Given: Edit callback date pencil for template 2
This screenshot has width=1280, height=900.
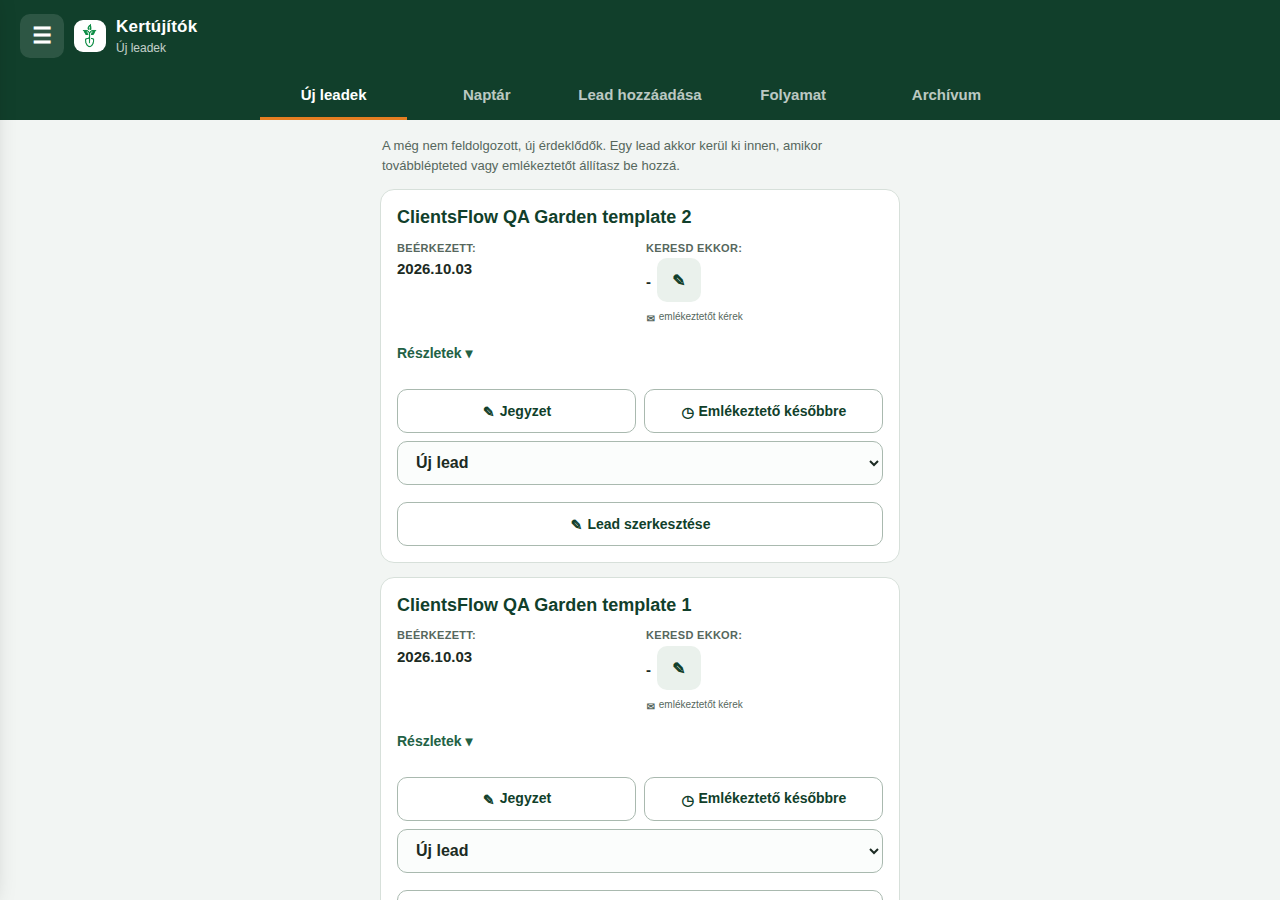Looking at the screenshot, I should [679, 280].
